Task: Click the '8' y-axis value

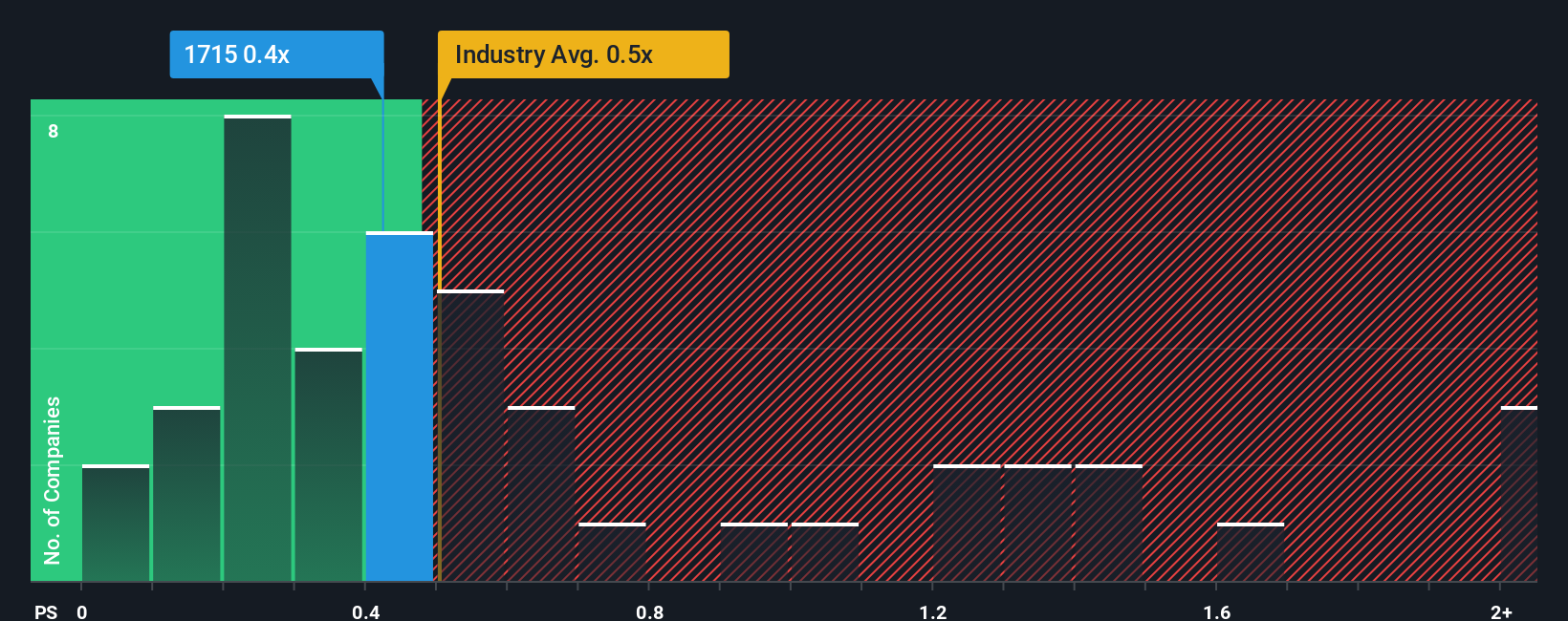Action: pos(54,131)
